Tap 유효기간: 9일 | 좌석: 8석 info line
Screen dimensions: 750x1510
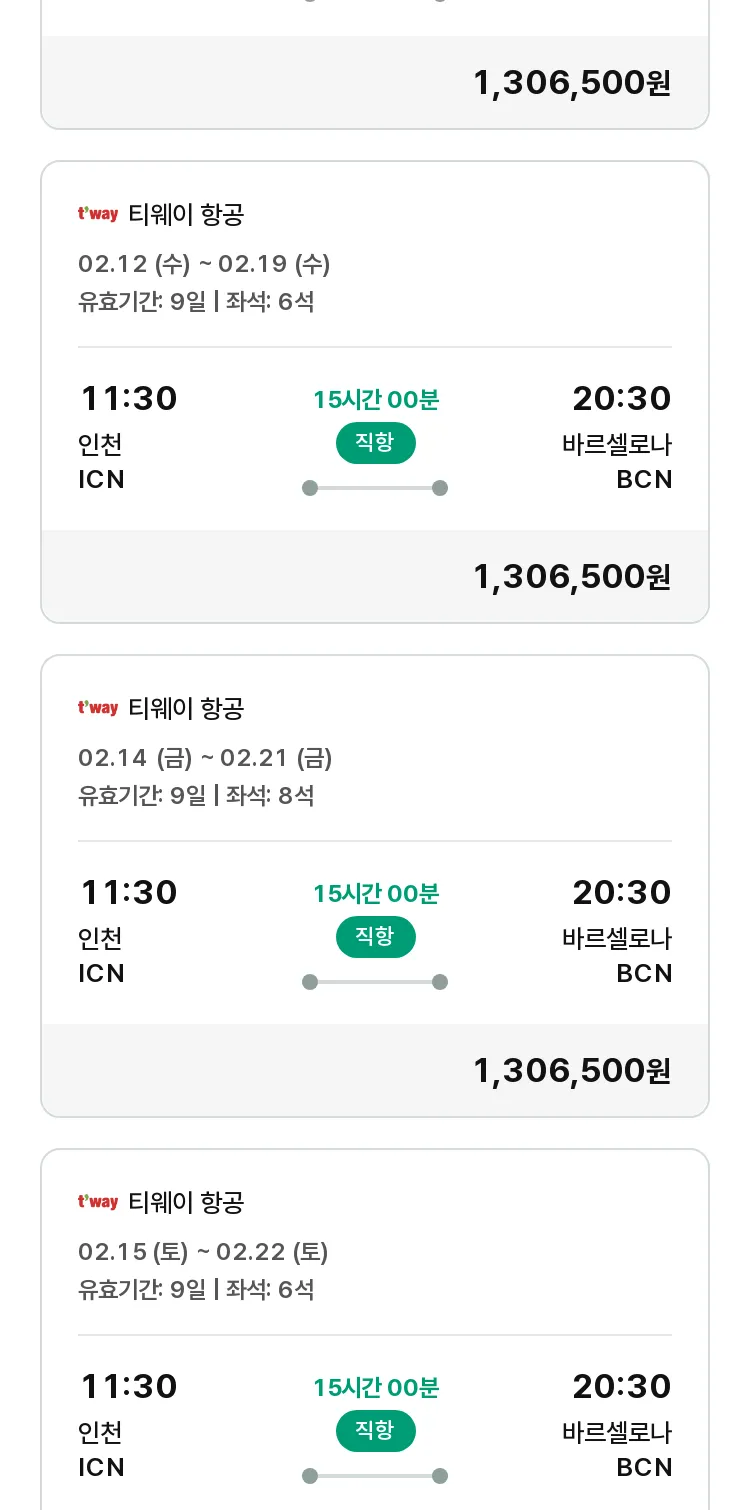(196, 796)
